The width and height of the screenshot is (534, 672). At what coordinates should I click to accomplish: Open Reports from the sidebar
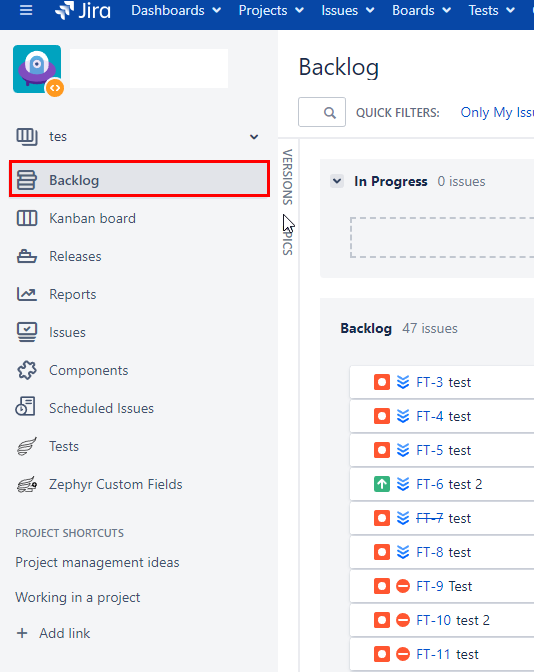pos(72,294)
